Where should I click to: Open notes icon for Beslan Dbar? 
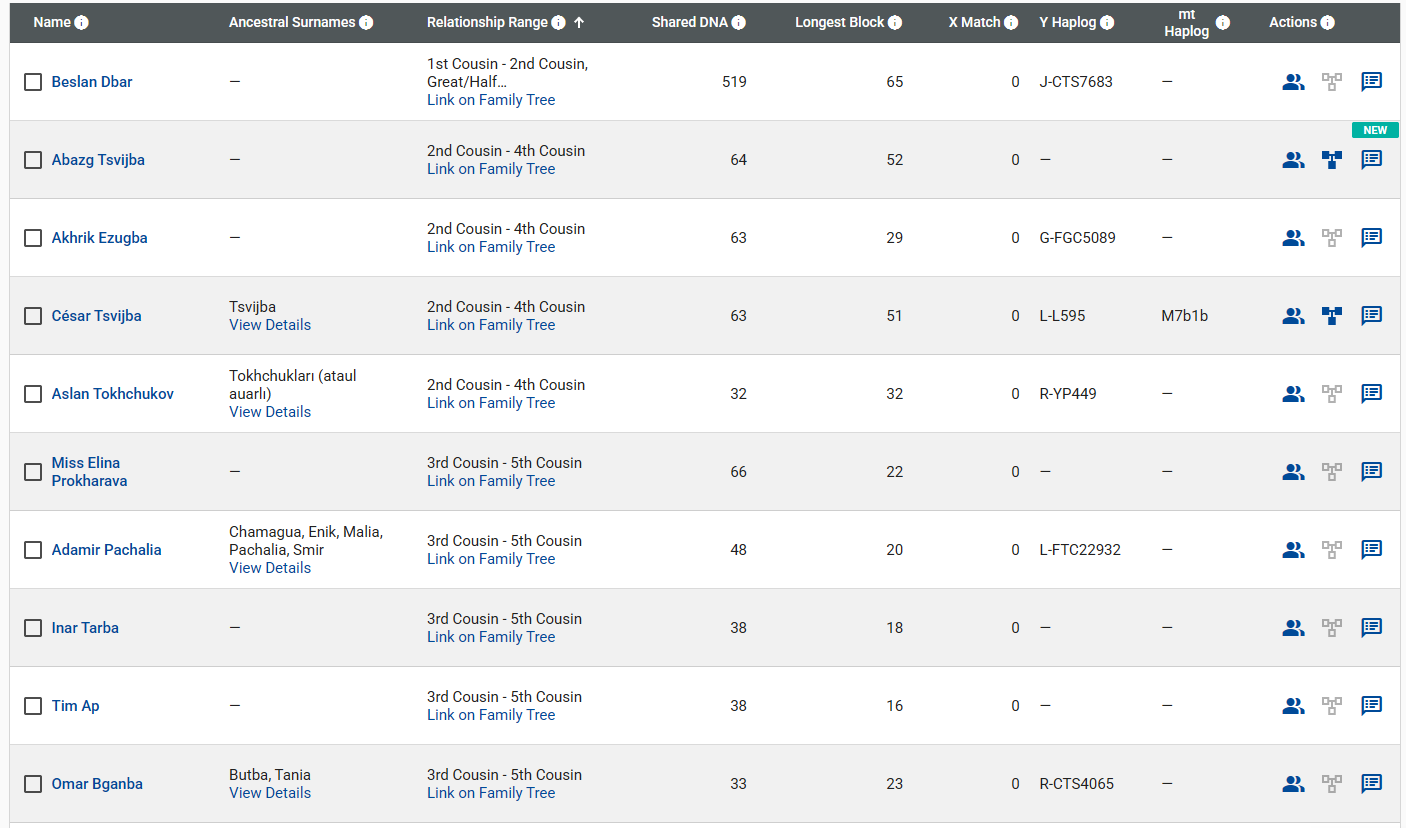click(1372, 82)
